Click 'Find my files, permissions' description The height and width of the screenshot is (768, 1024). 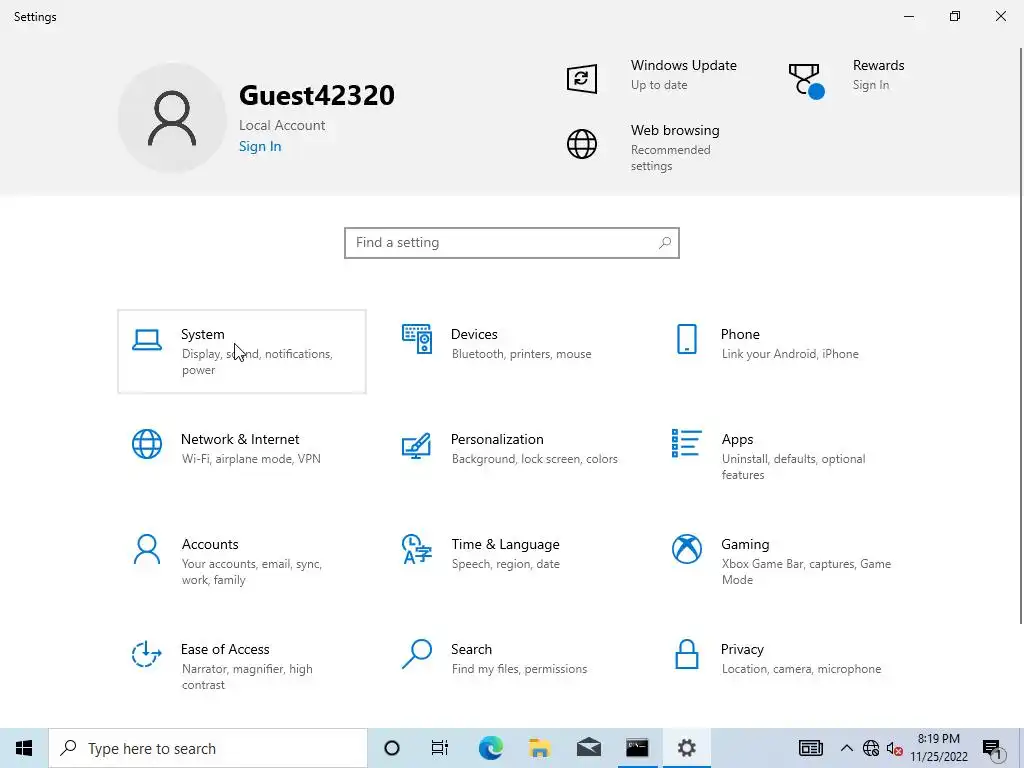pyautogui.click(x=519, y=669)
